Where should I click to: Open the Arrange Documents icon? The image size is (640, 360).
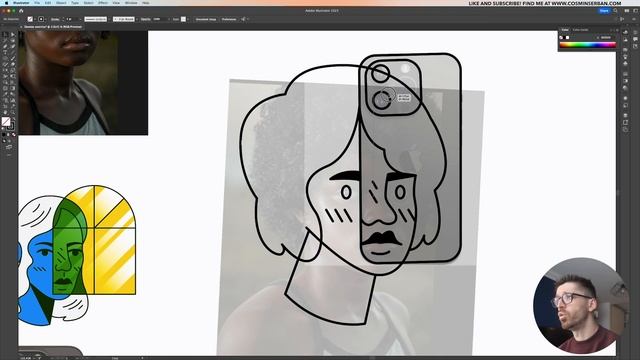(x=627, y=11)
